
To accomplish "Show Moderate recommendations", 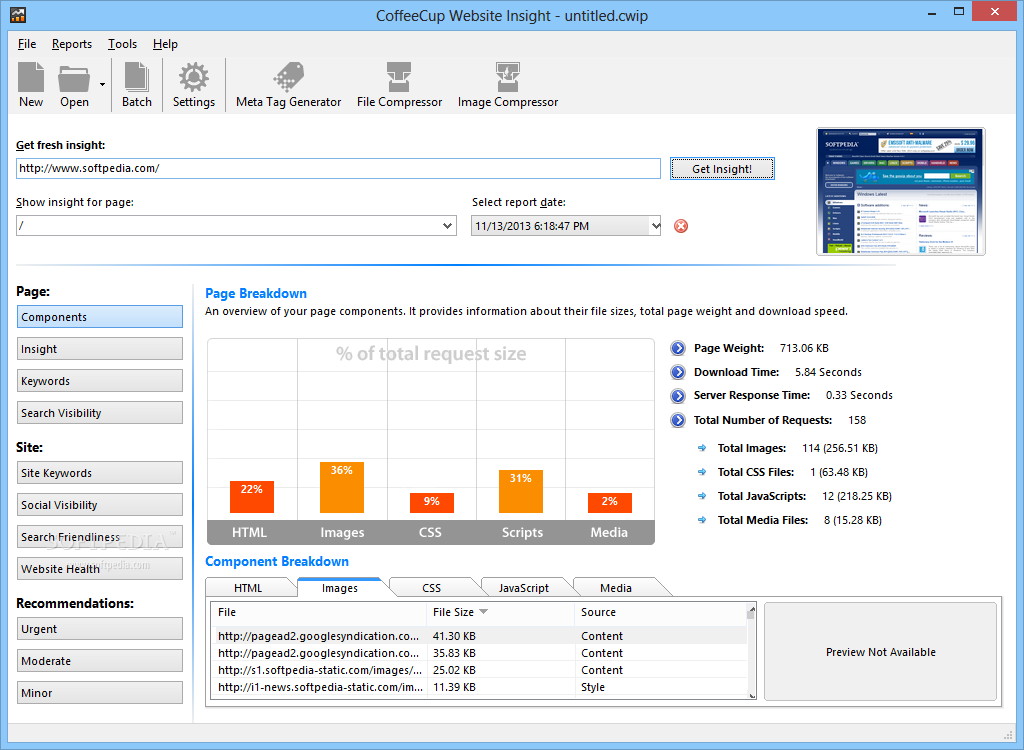I will pyautogui.click(x=100, y=661).
